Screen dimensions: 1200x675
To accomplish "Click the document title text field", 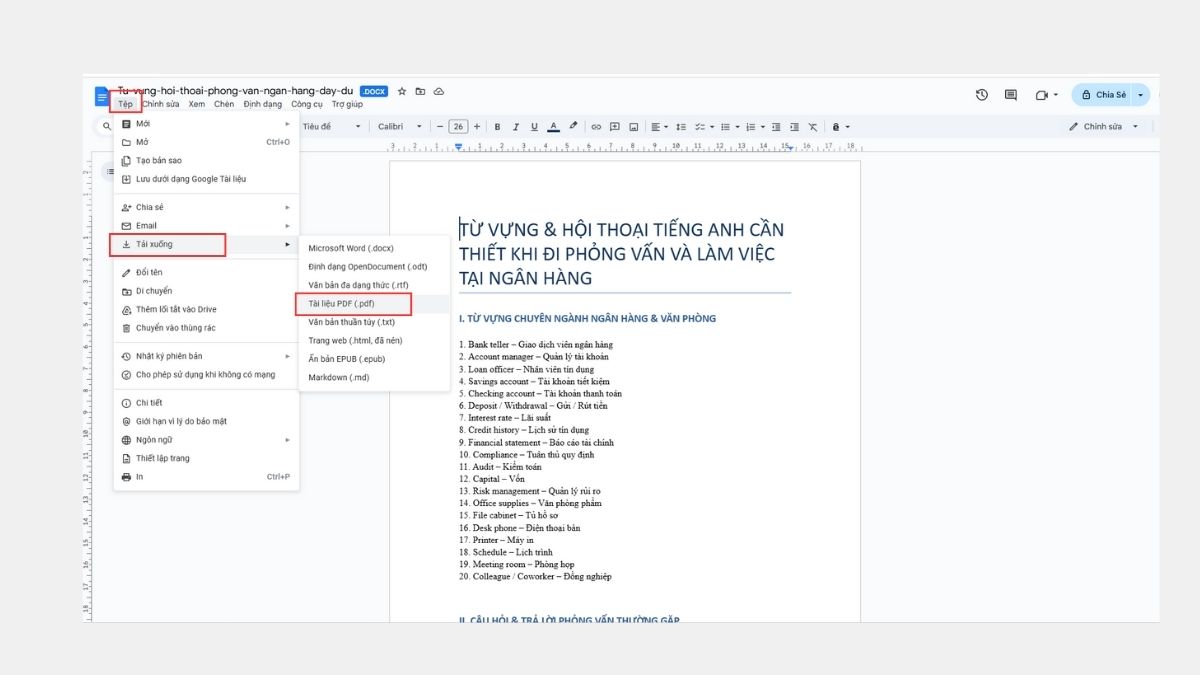I will (236, 90).
